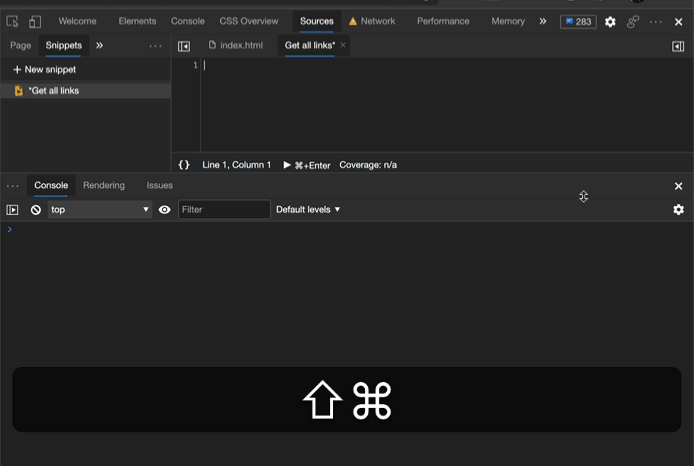Image resolution: width=694 pixels, height=466 pixels.
Task: Open console settings gear
Action: pos(678,209)
